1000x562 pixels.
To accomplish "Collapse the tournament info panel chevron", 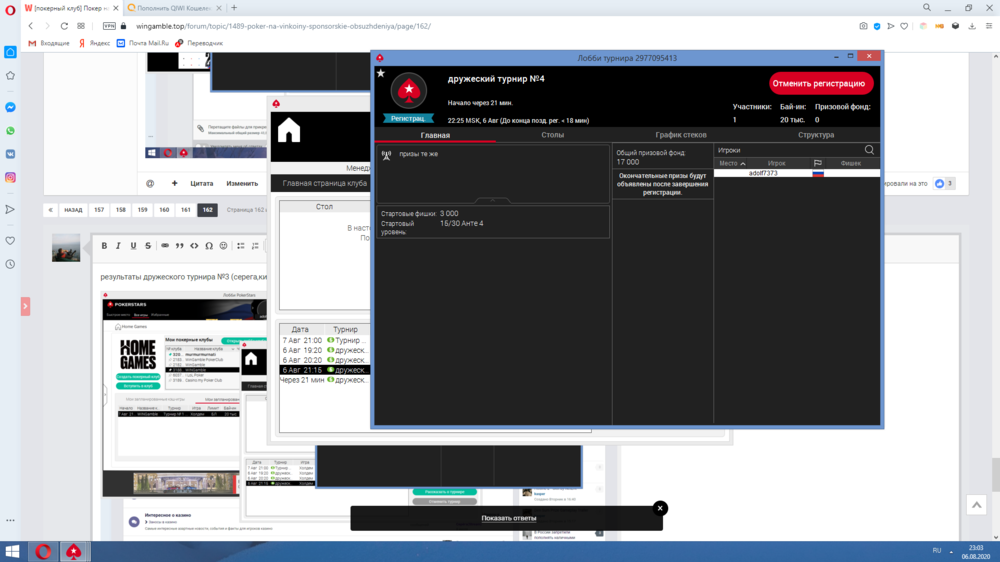I will 493,200.
